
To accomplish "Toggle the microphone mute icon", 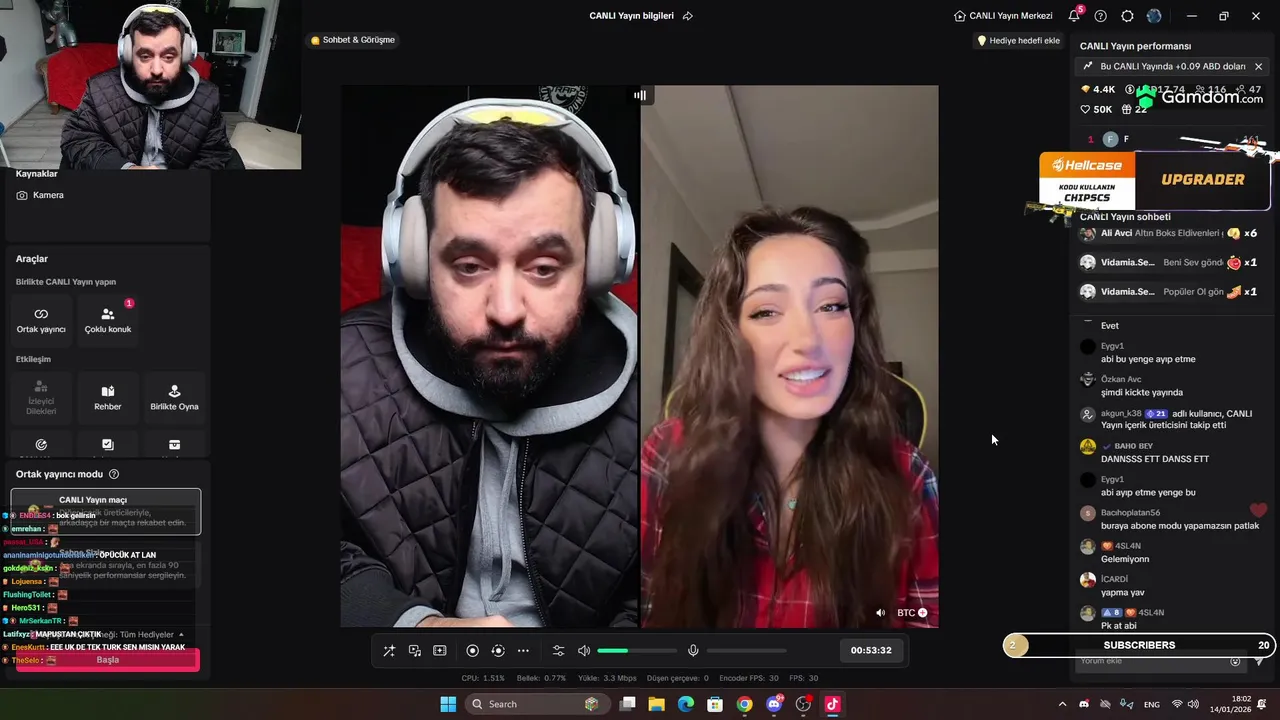I will coord(693,650).
